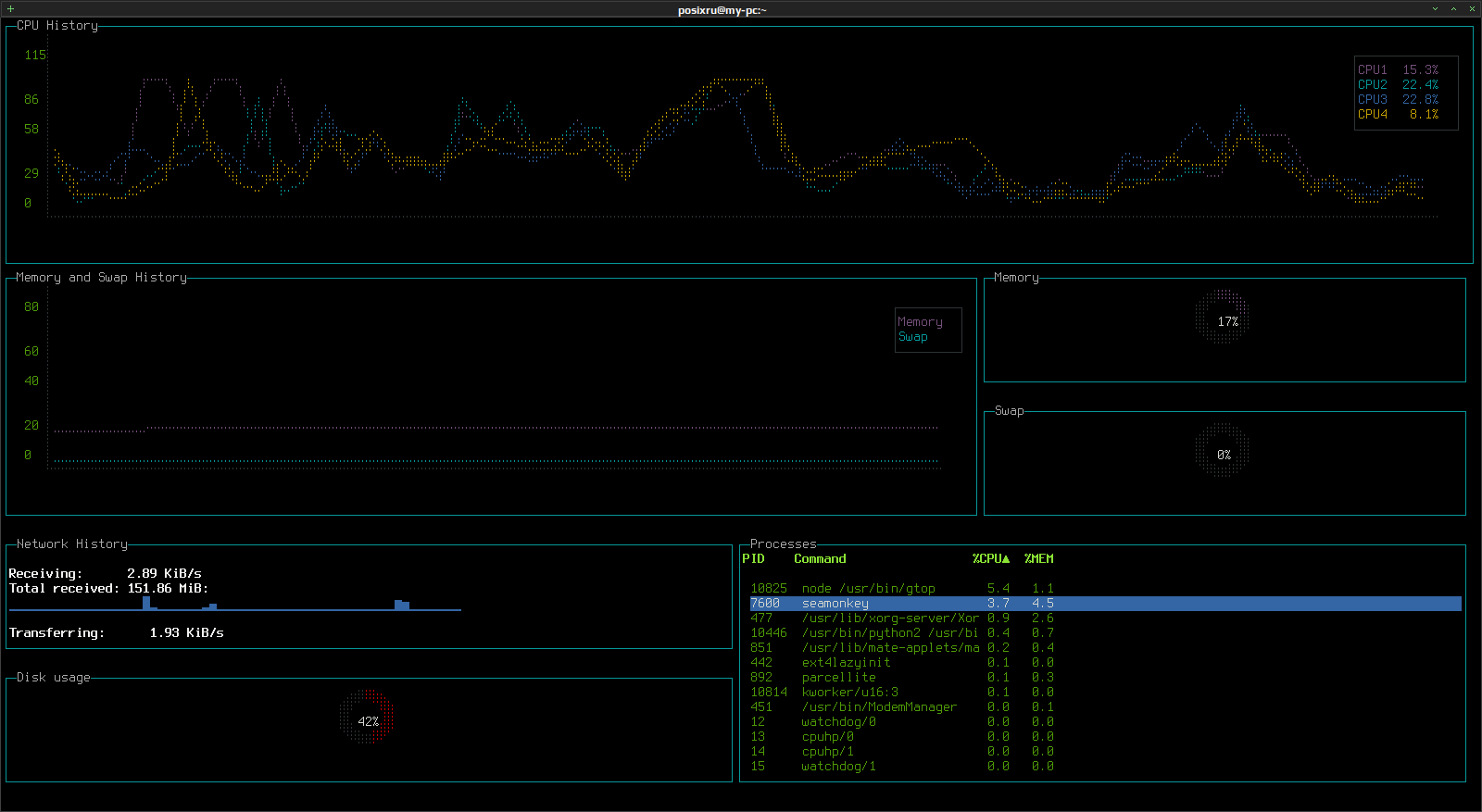Minimize the terminal with the down-chevron icon

[x=1436, y=8]
